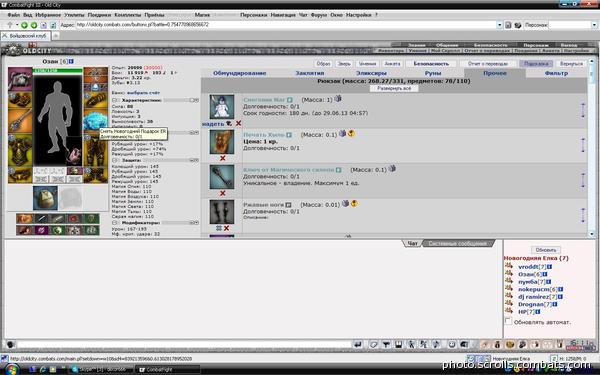600x375 pixels.
Task: Click the chat message input field
Action: coord(184,345)
